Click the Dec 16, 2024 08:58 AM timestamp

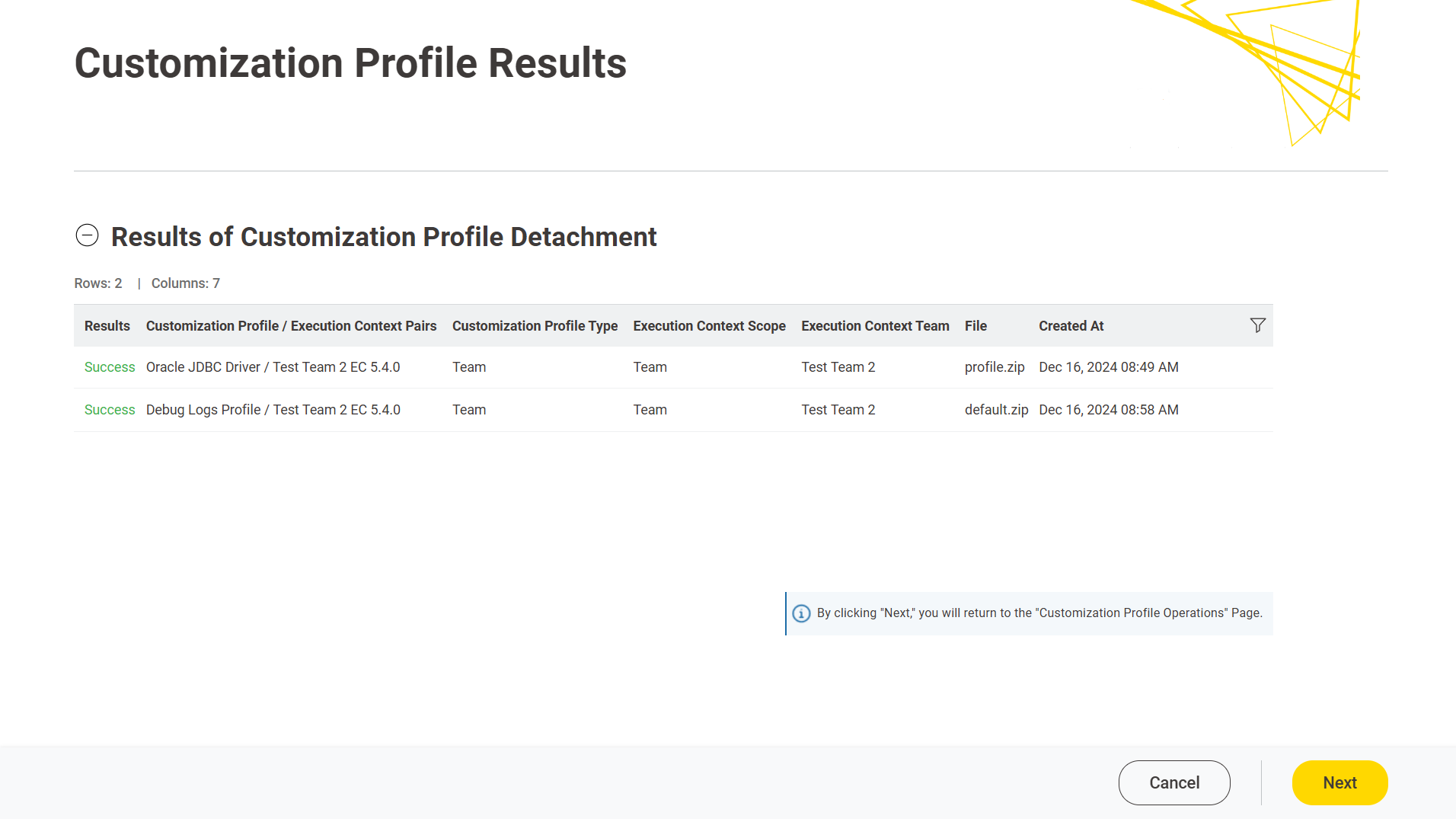1109,410
